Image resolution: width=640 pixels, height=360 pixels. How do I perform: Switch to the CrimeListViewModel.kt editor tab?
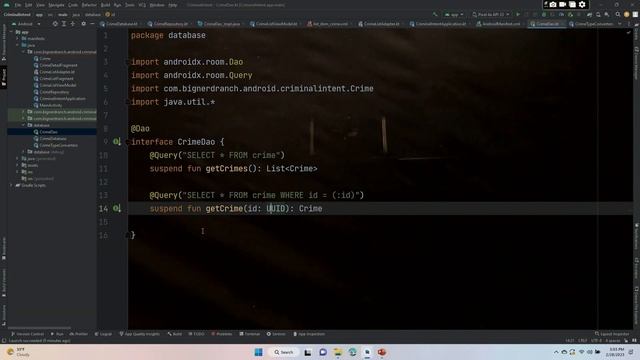click(276, 24)
